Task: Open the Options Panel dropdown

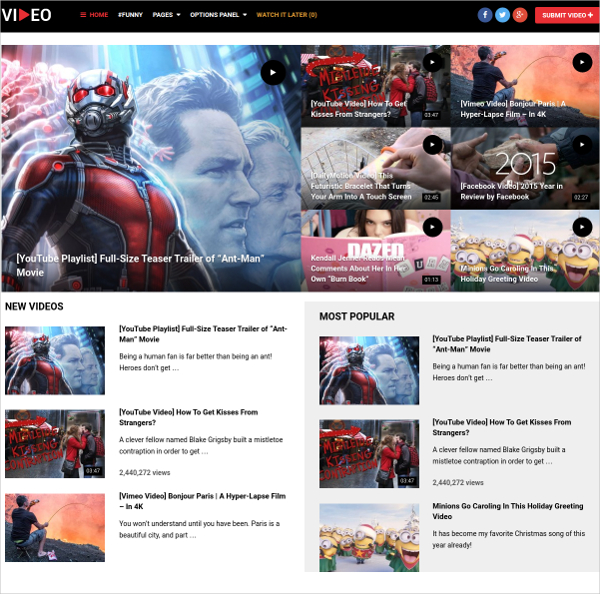Action: 218,15
